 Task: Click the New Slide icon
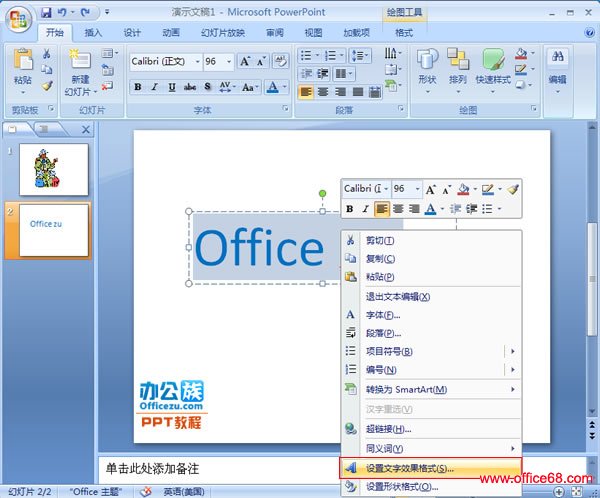click(x=80, y=60)
